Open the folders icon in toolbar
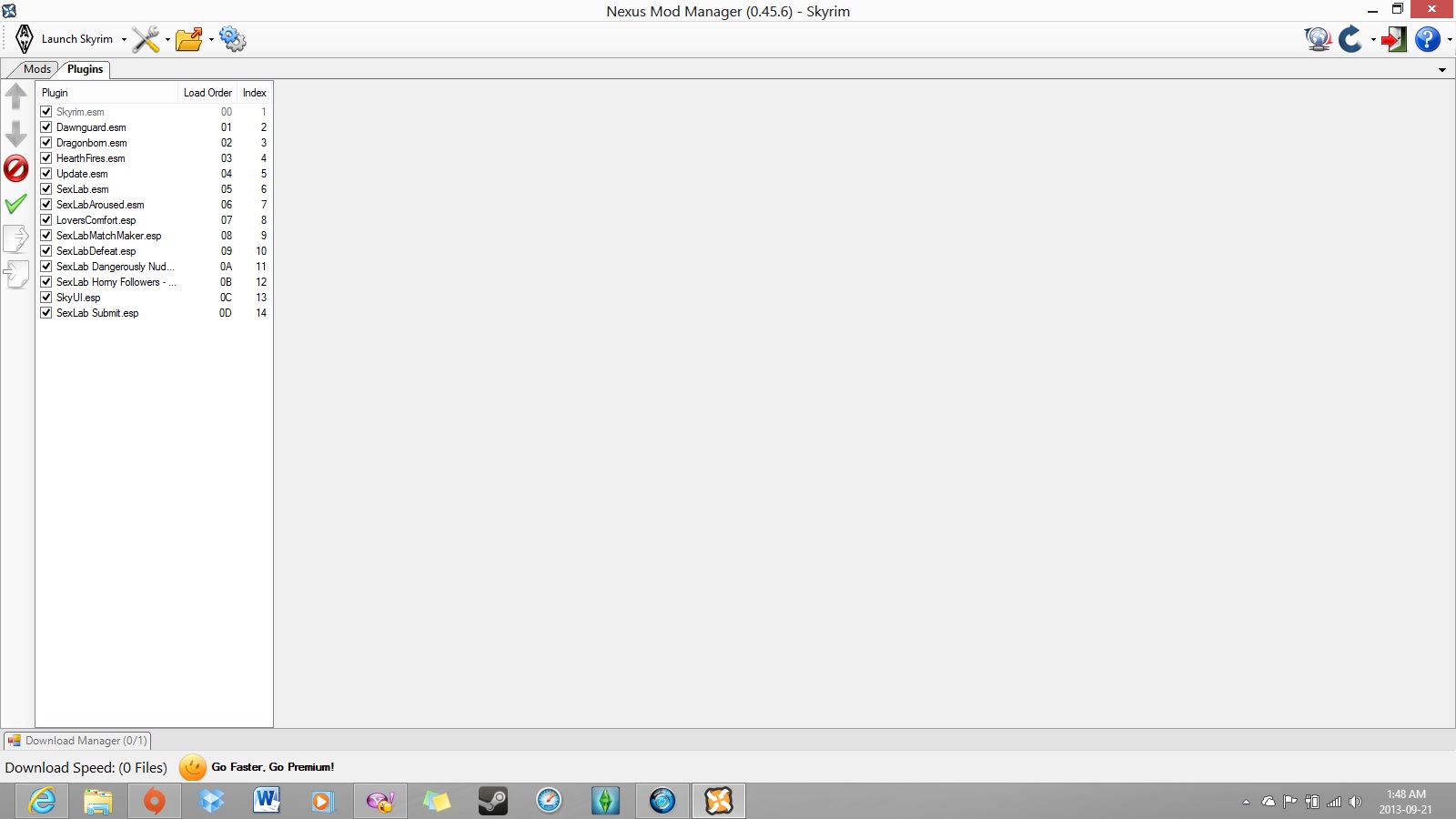This screenshot has width=1456, height=819. coord(189,39)
